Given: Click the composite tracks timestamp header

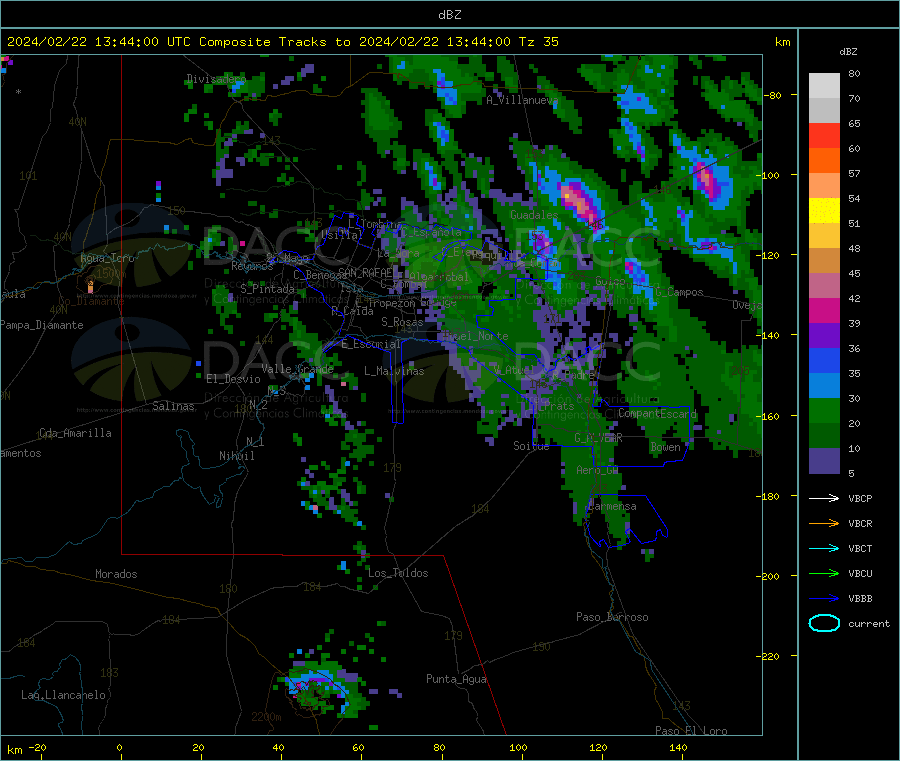Looking at the screenshot, I should click(x=283, y=42).
